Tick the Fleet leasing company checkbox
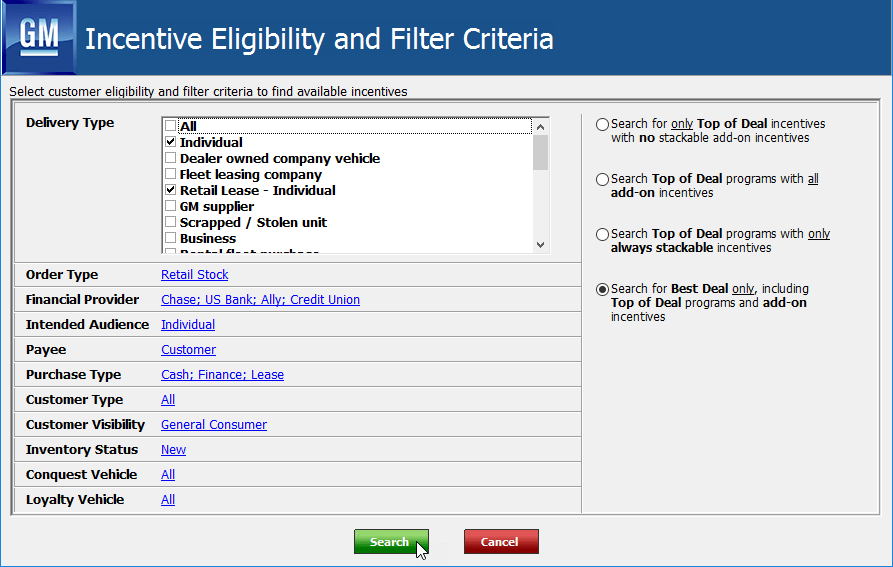Screen dimensions: 893x567 click(170, 174)
